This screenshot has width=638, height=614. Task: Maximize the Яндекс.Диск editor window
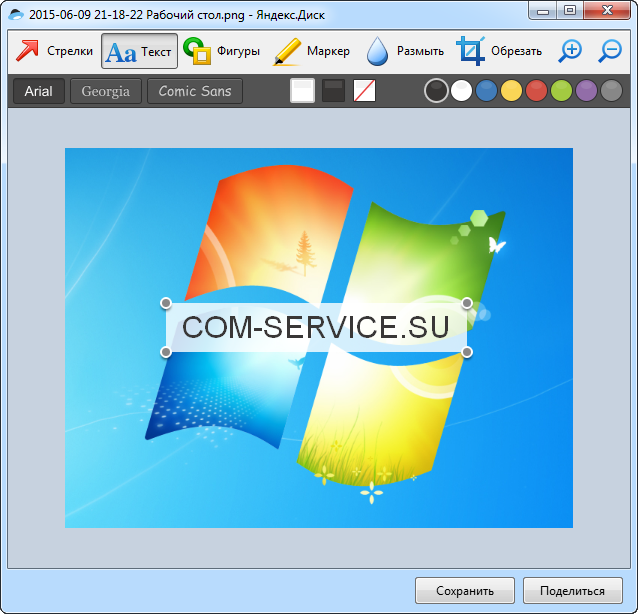click(570, 10)
